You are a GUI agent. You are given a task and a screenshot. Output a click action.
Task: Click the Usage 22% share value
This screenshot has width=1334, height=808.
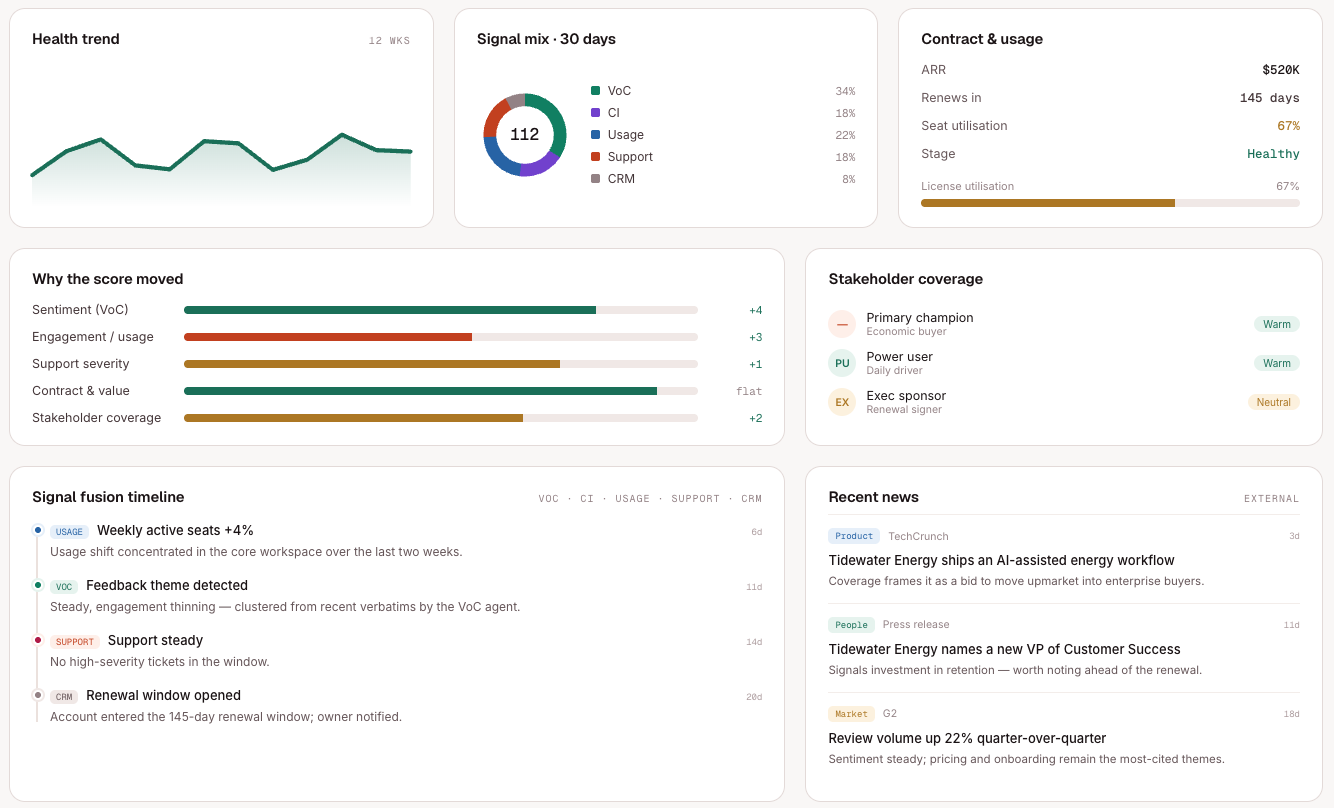click(845, 135)
